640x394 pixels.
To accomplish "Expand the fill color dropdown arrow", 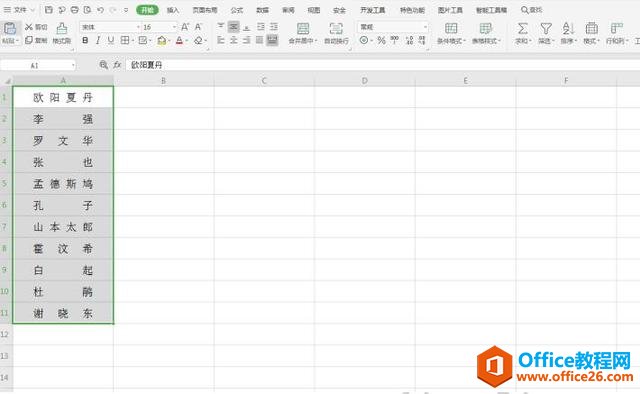I will point(169,40).
